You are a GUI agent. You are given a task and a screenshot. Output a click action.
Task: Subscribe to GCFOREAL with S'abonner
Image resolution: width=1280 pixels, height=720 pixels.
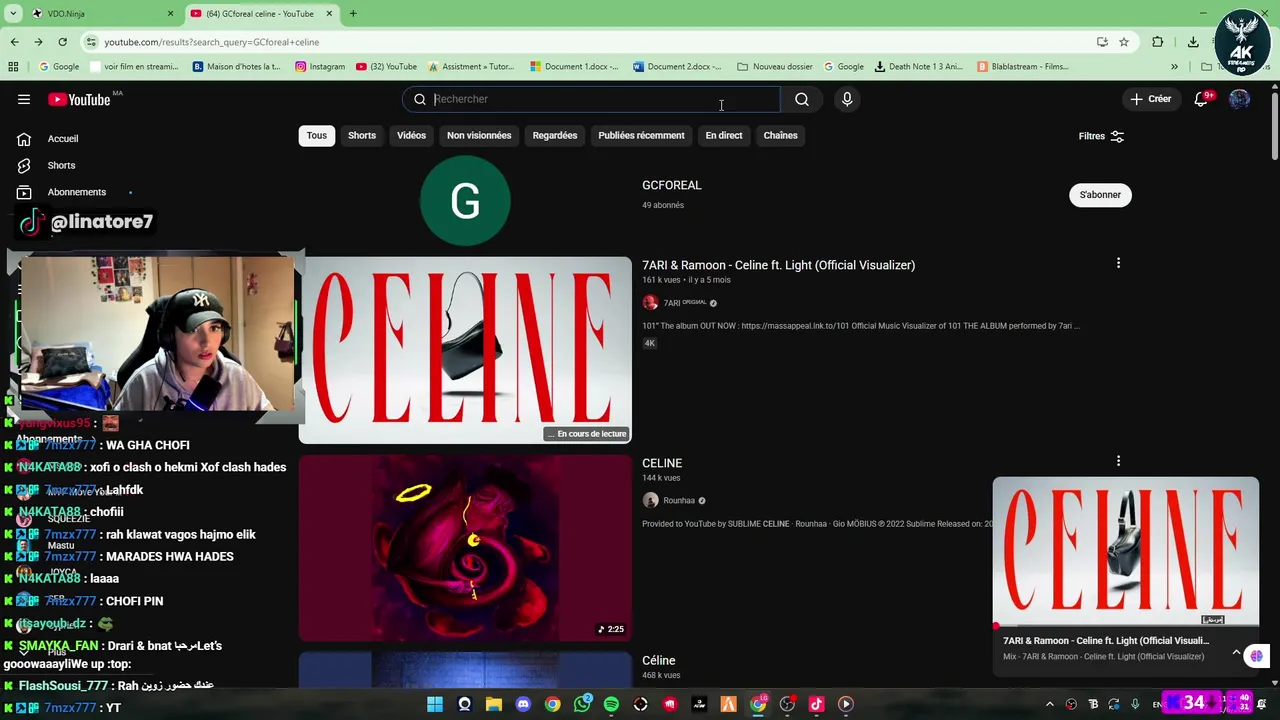tap(1100, 195)
